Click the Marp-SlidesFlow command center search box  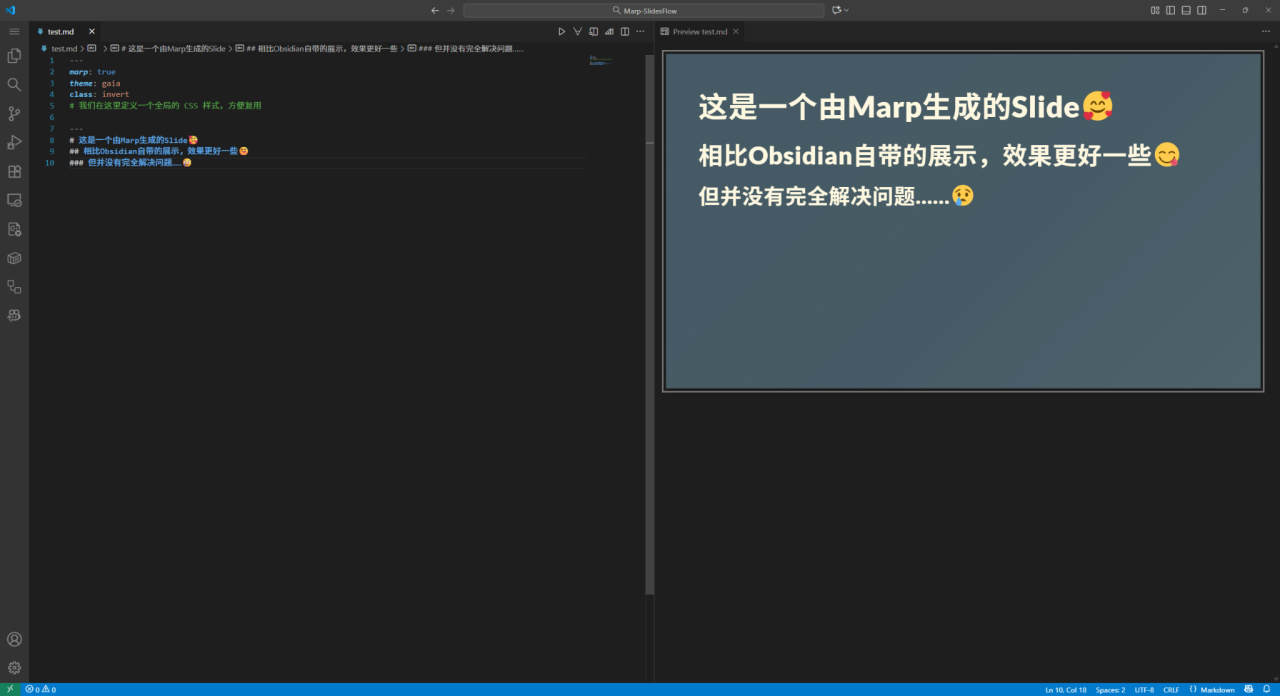coord(644,10)
